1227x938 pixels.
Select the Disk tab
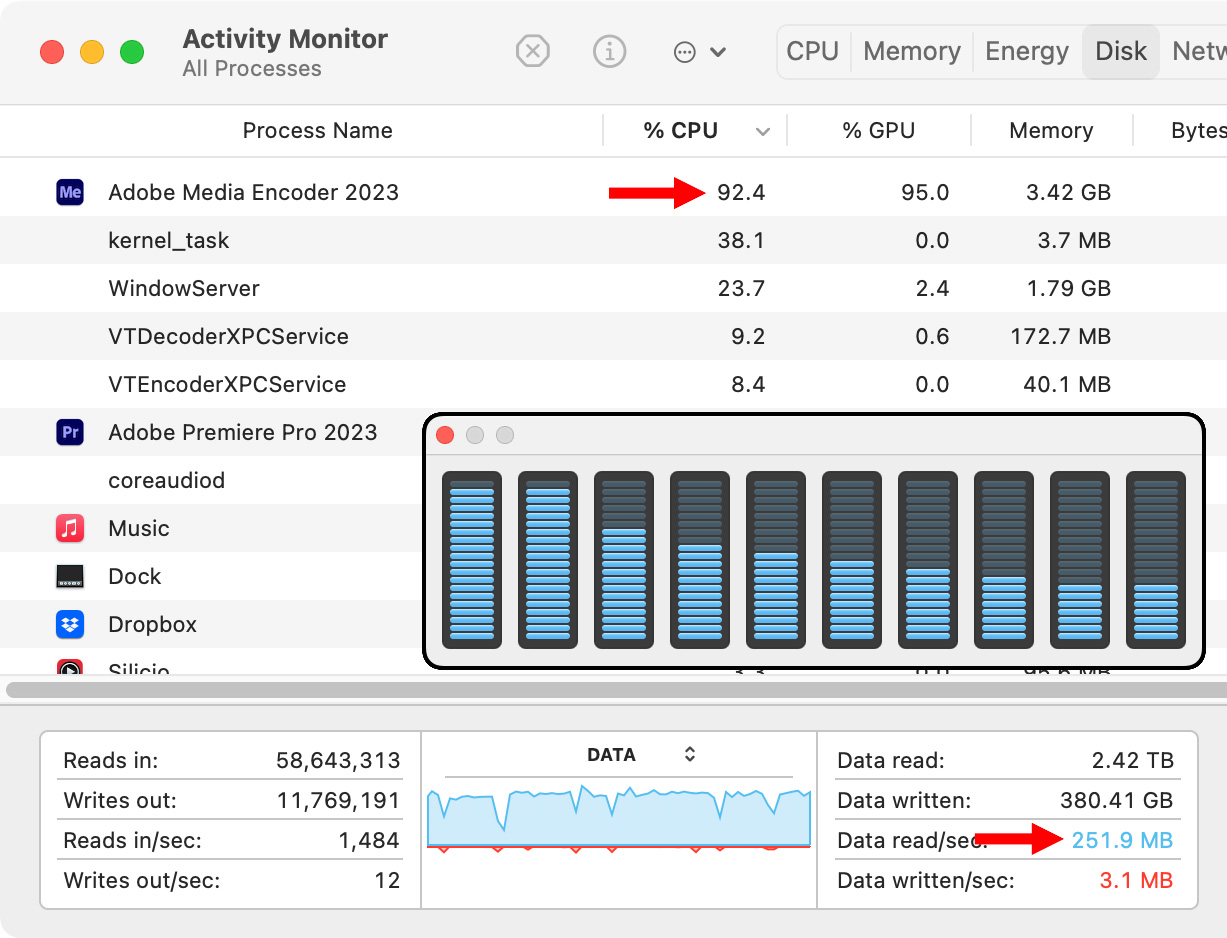coord(1120,51)
